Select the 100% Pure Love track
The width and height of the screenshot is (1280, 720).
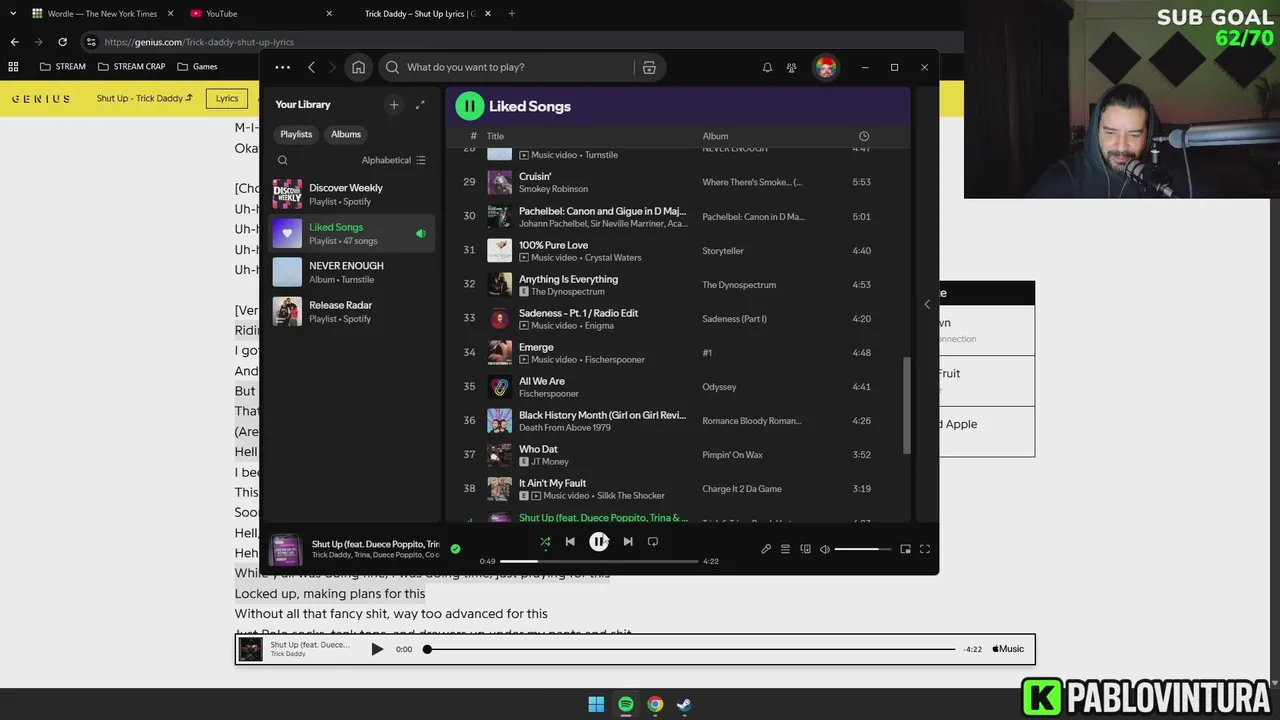[x=677, y=250]
